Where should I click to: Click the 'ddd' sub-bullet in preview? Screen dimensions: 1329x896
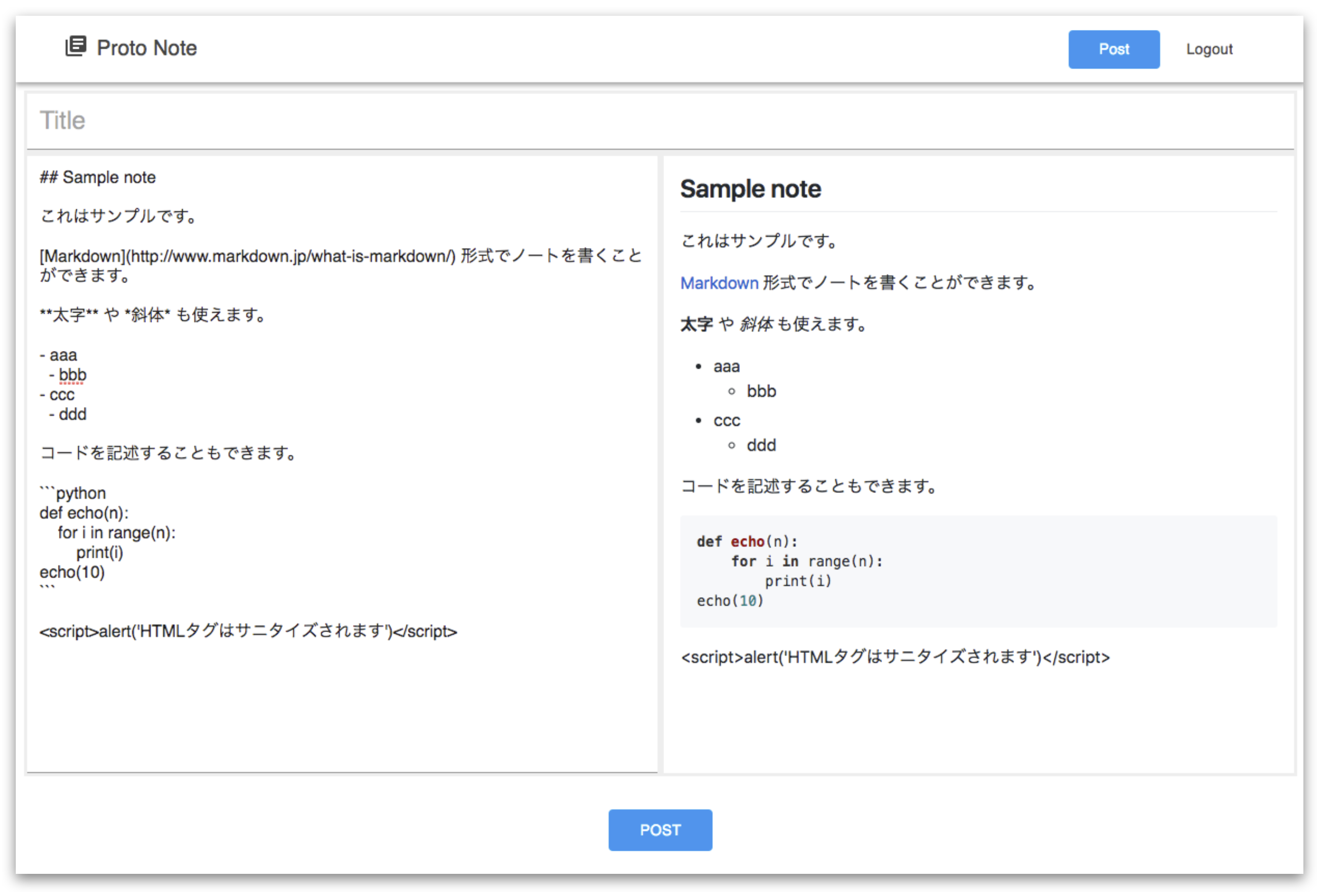pos(761,446)
